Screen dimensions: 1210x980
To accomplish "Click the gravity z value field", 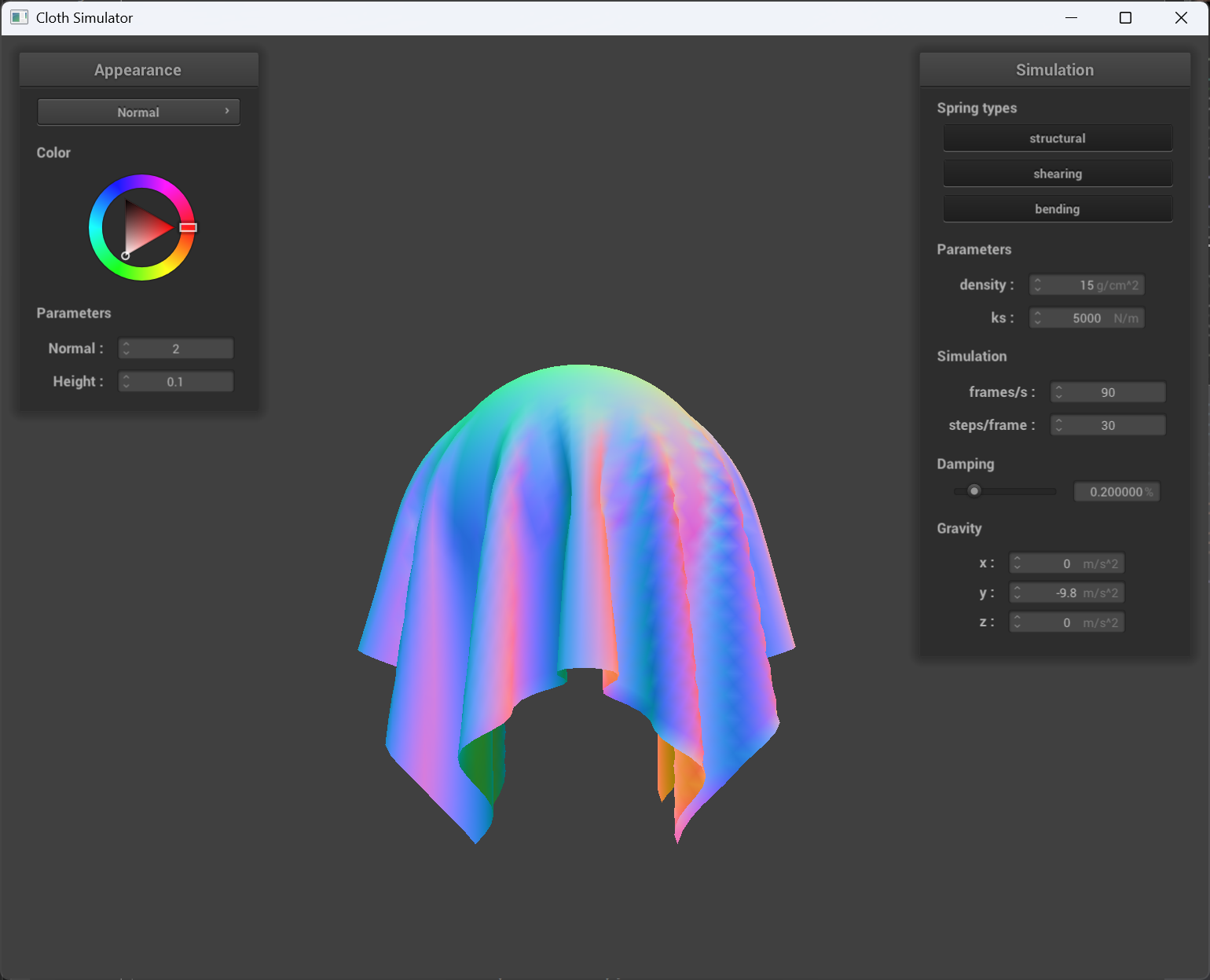I will point(1067,622).
